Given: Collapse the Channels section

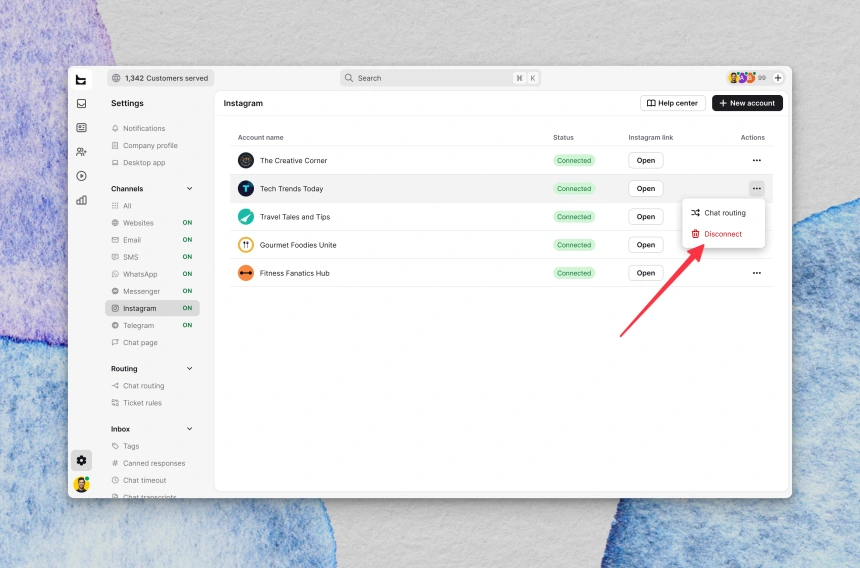Looking at the screenshot, I should click(189, 189).
